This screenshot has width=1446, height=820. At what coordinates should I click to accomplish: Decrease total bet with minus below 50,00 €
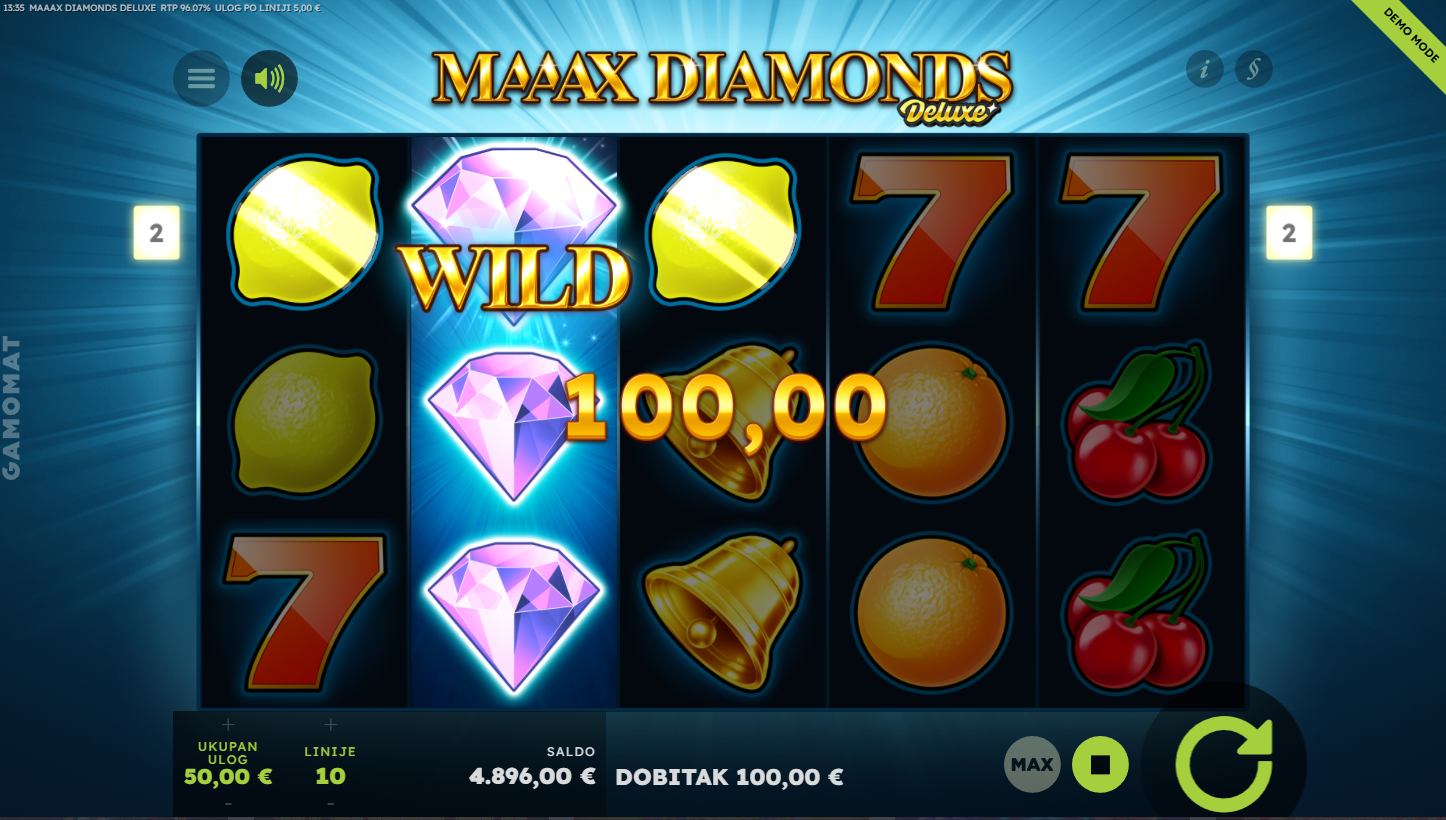click(x=228, y=803)
